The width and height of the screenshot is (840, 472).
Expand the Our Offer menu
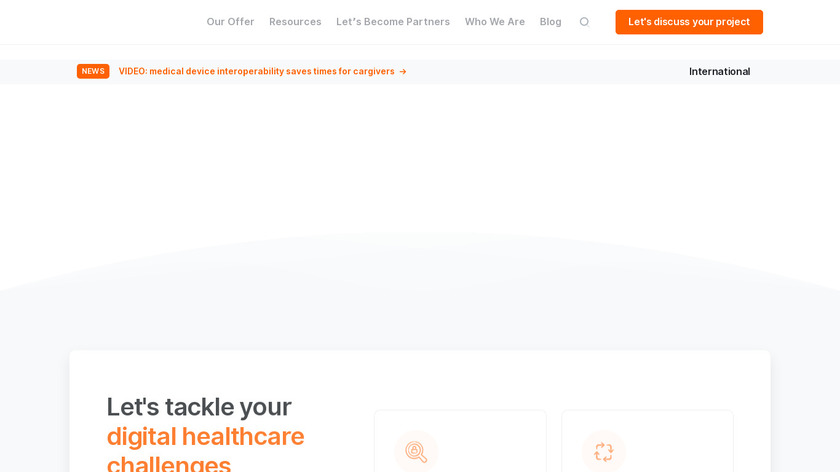tap(230, 22)
